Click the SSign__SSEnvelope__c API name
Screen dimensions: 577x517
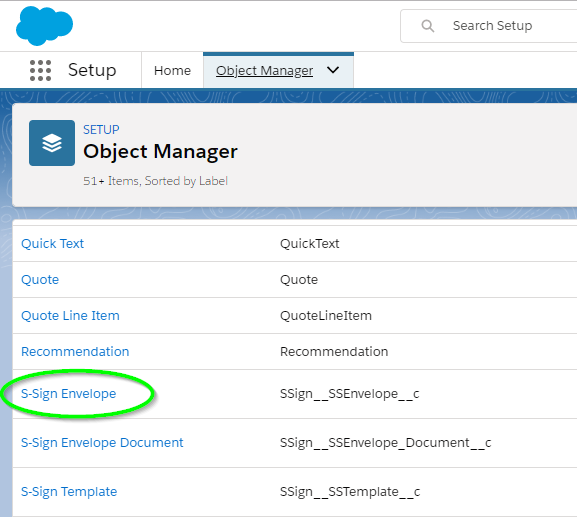coord(350,394)
